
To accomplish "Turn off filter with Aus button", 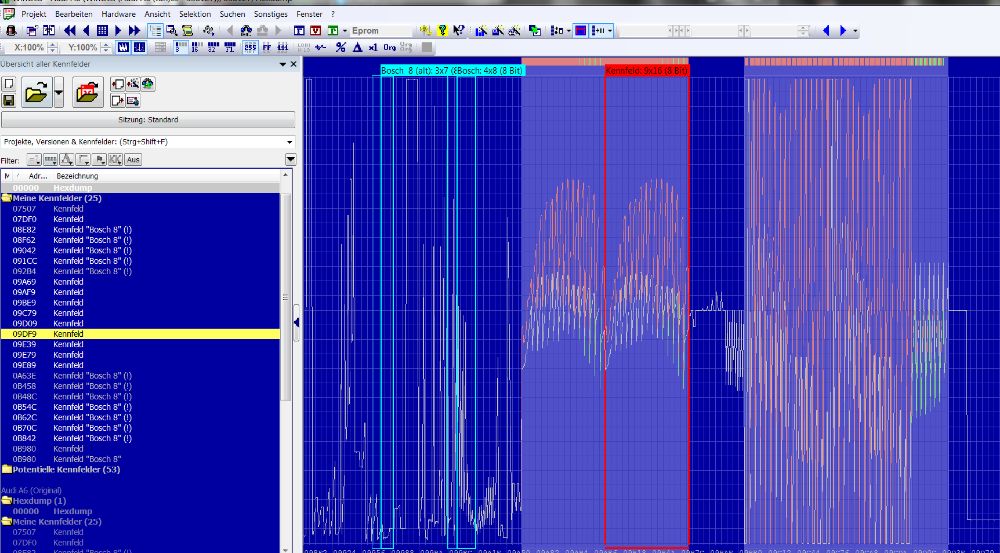I will (132, 160).
